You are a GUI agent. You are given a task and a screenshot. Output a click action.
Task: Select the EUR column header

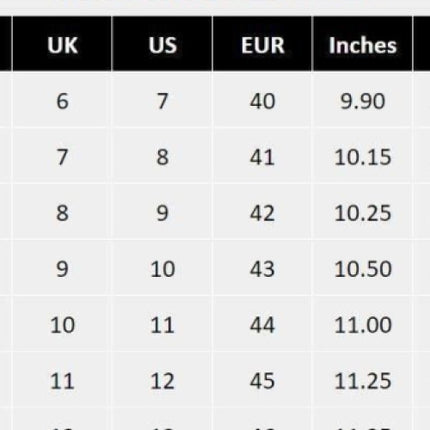[x=262, y=44]
